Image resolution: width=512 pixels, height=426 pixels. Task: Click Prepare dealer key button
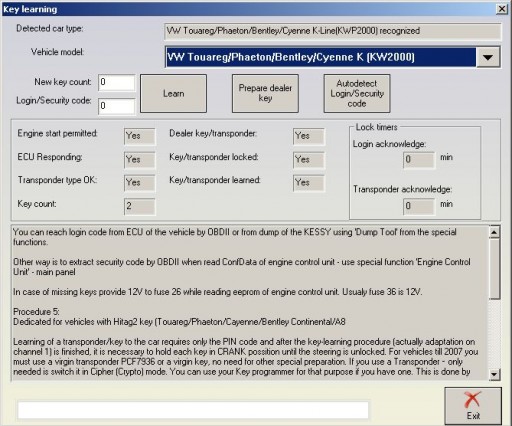click(265, 94)
